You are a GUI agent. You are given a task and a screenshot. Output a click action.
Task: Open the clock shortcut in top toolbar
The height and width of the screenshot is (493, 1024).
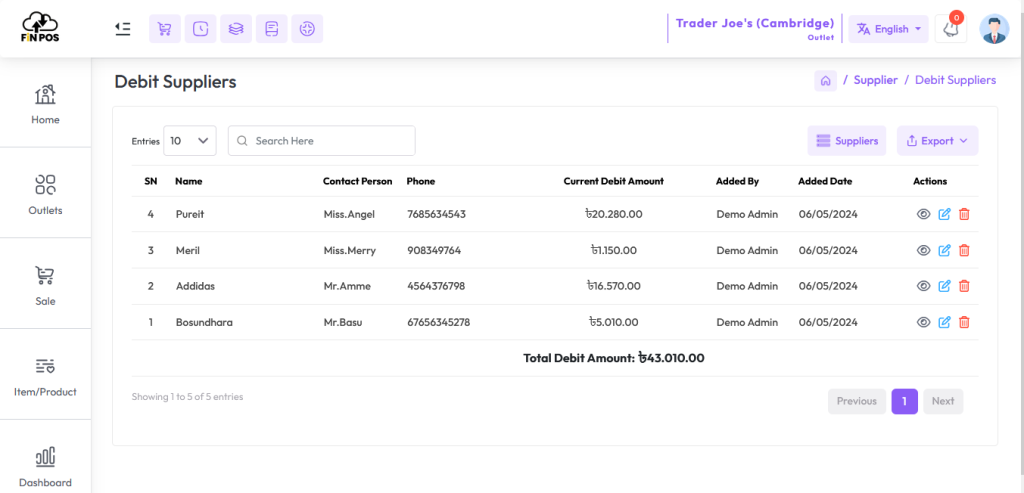200,29
